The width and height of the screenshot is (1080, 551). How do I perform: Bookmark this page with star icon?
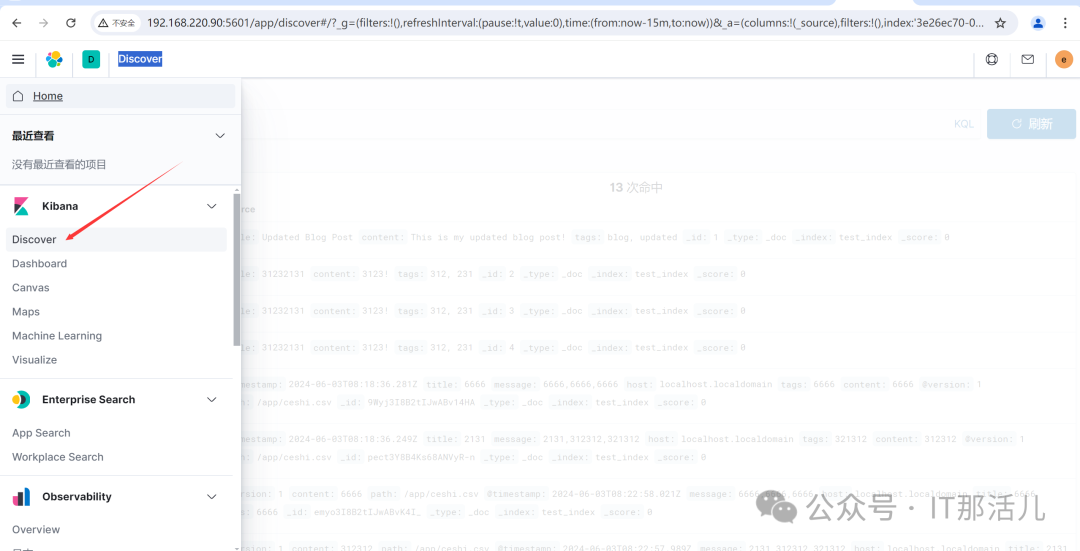click(1000, 23)
